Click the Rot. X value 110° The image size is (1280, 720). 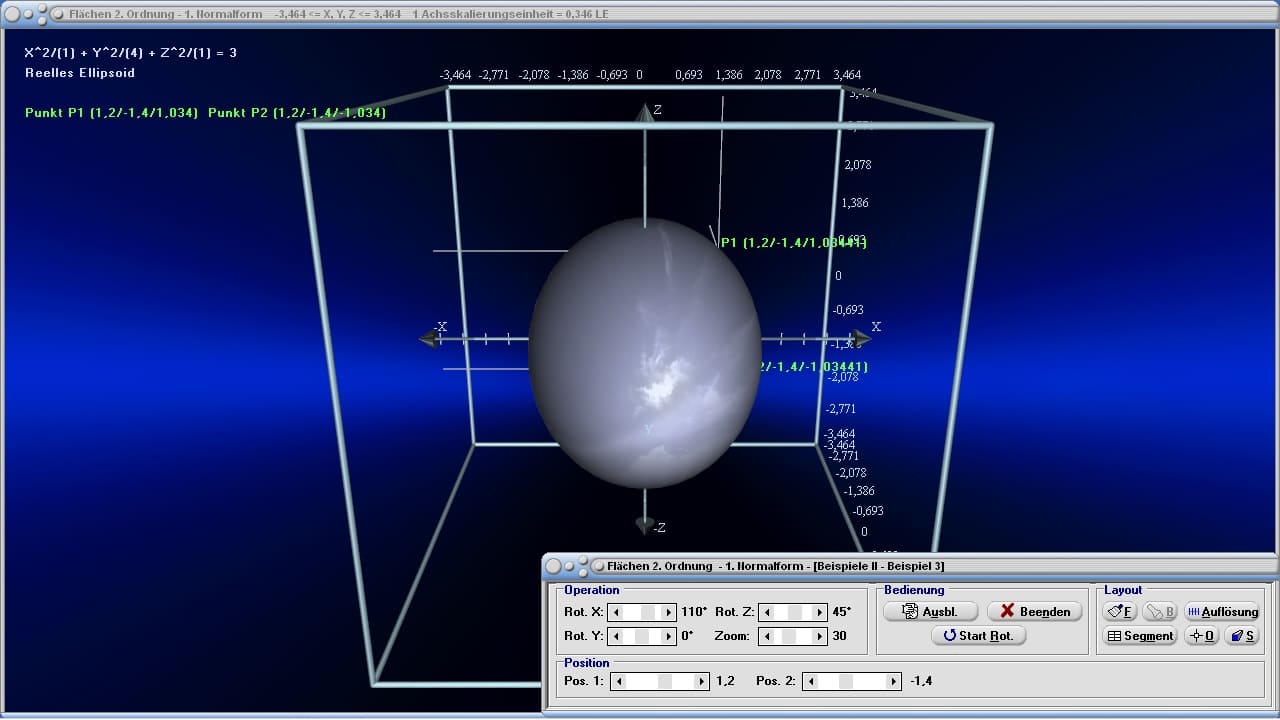pos(694,612)
